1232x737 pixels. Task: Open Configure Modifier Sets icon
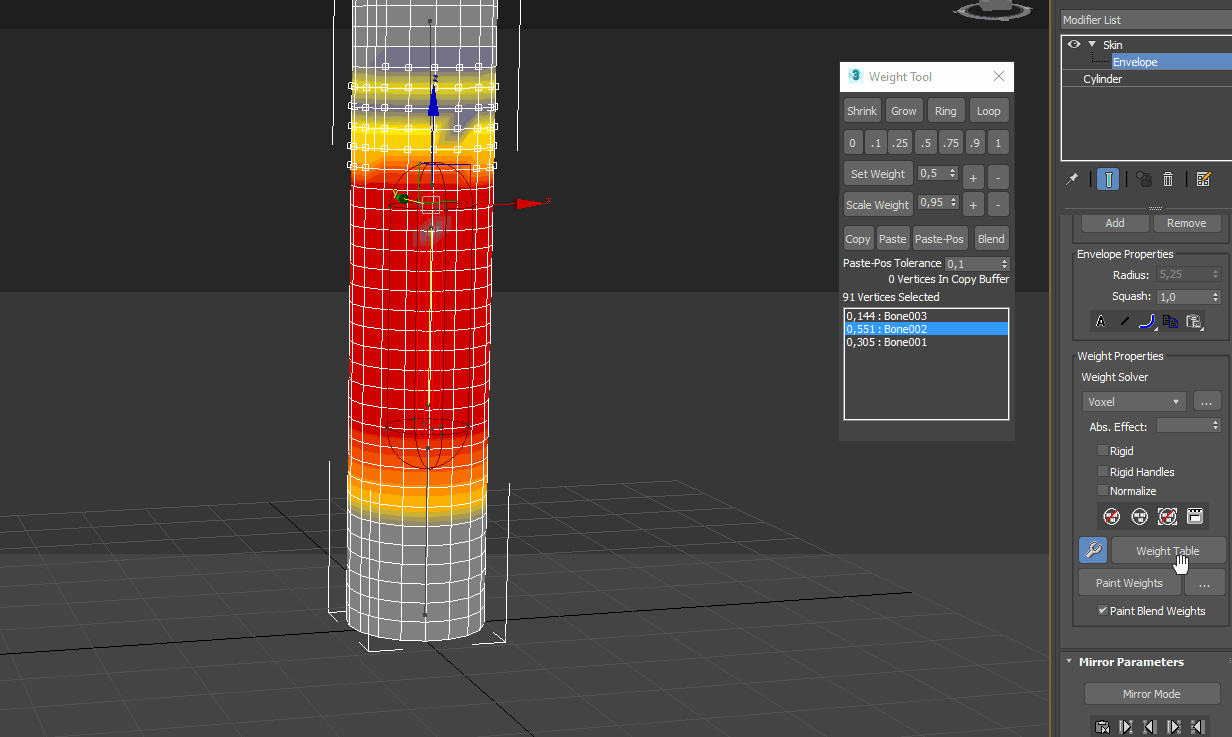coord(1203,180)
